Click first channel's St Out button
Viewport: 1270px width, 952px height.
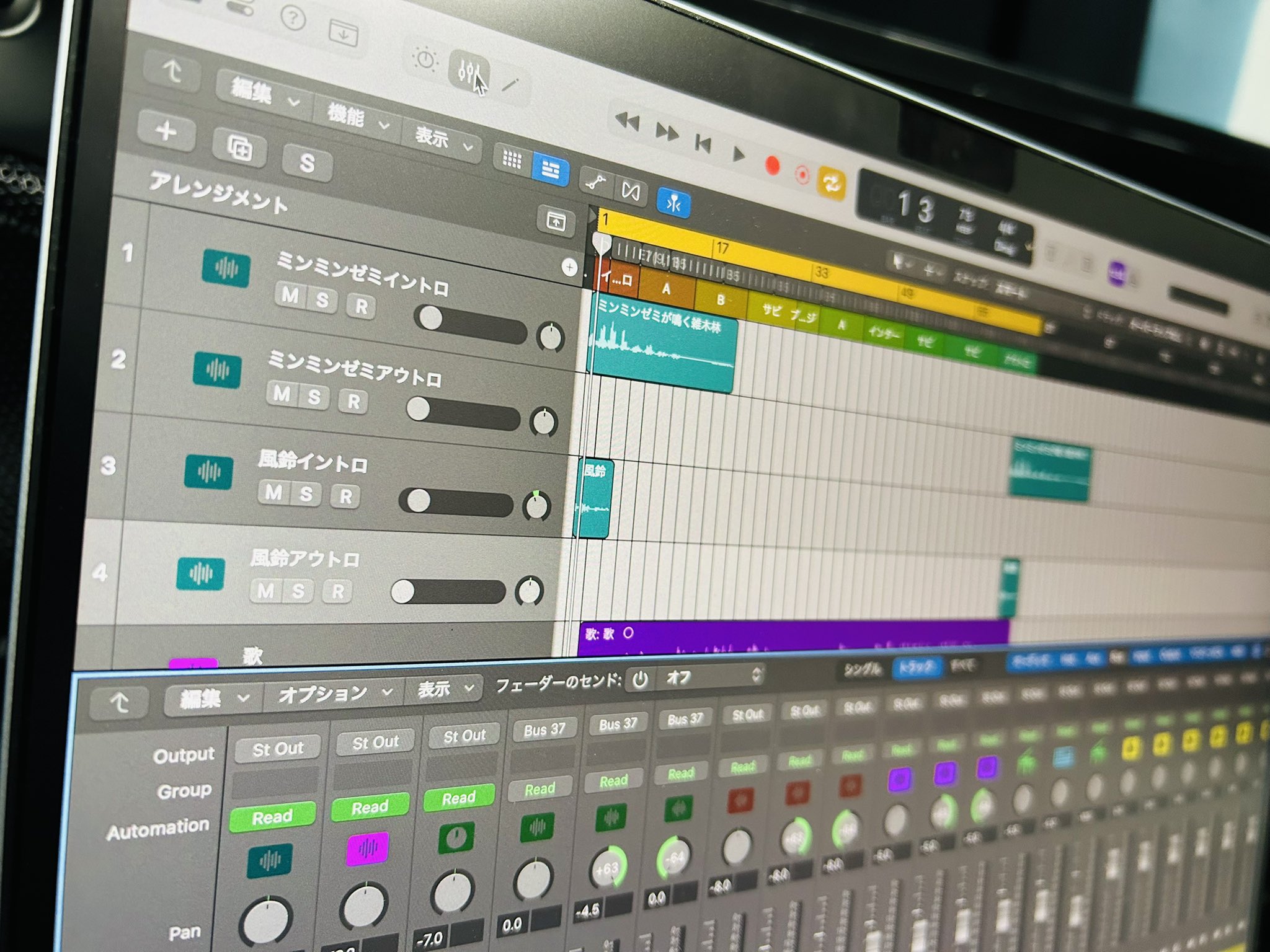click(278, 749)
